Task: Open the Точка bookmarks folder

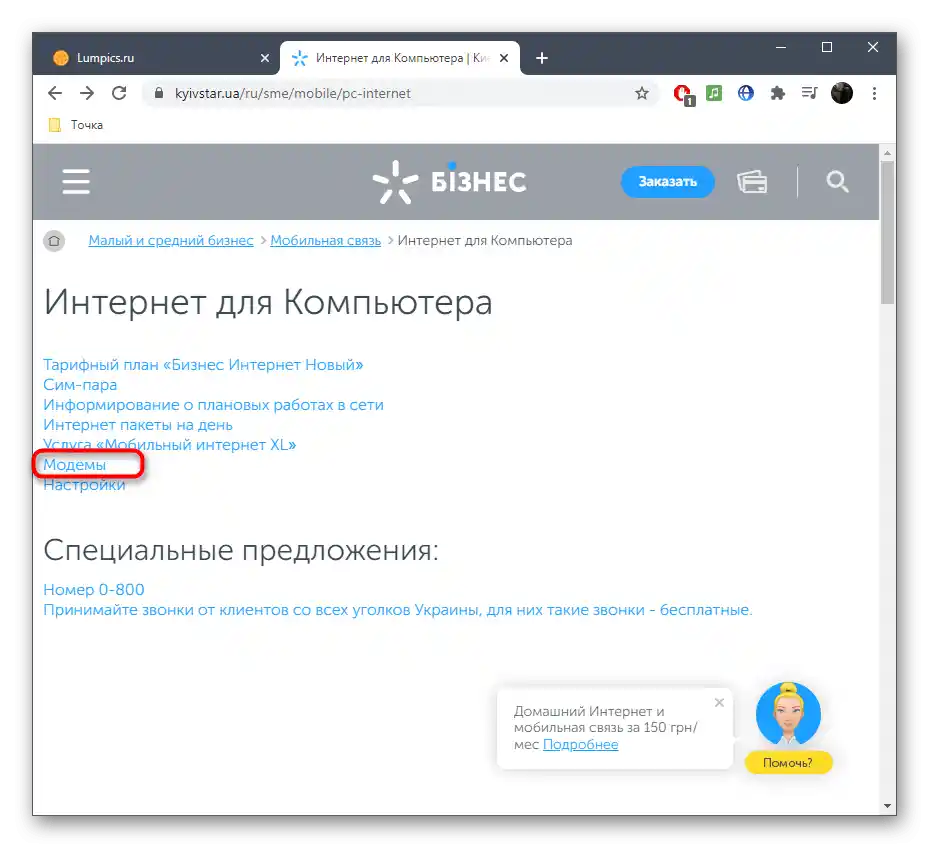Action: pos(76,125)
